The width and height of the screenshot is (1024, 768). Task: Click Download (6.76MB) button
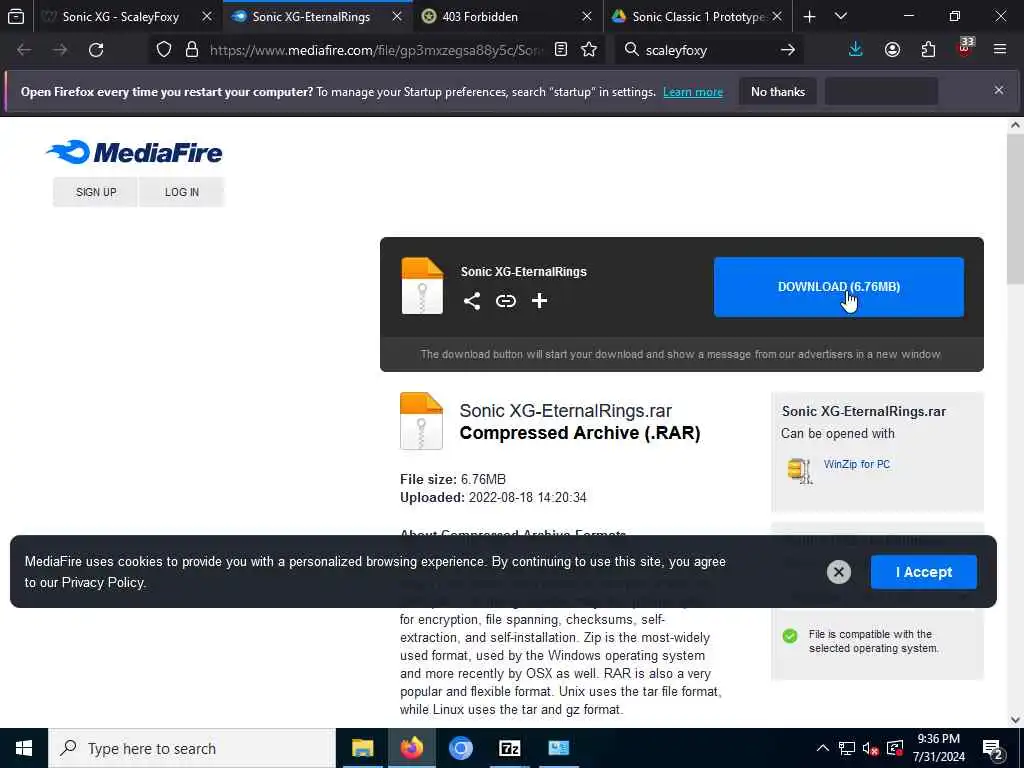pyautogui.click(x=839, y=287)
